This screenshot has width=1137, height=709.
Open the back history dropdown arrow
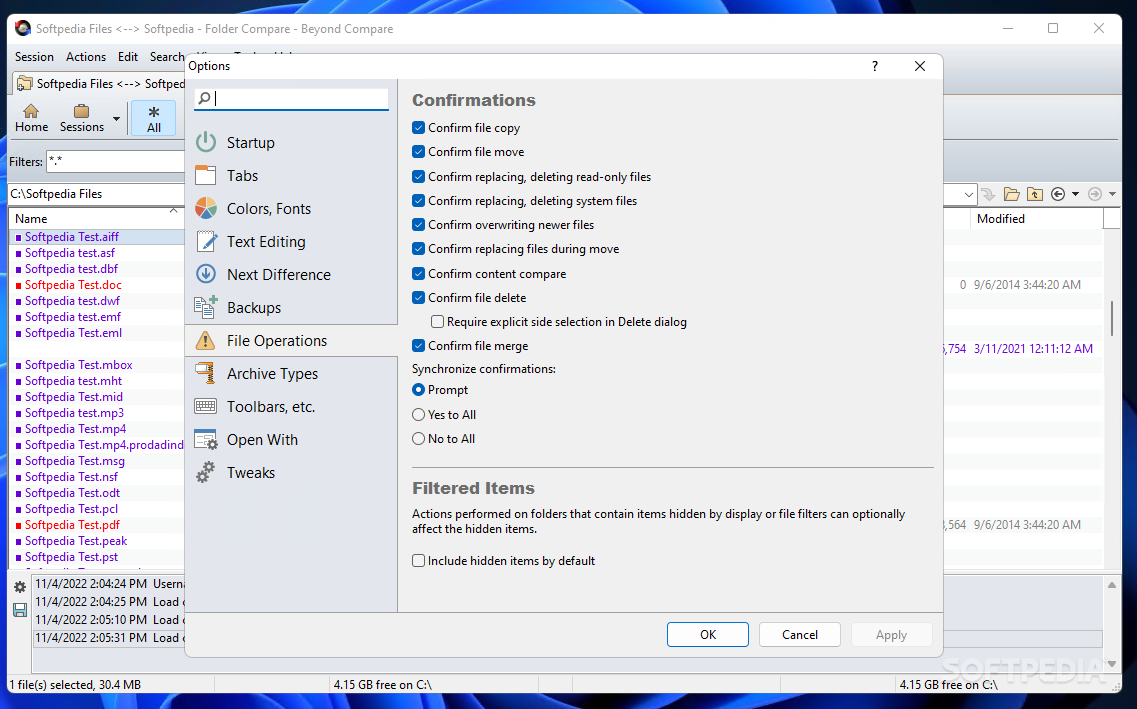pos(1075,194)
